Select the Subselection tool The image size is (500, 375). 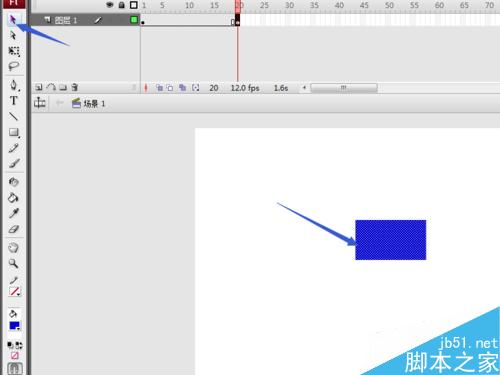tap(13, 35)
